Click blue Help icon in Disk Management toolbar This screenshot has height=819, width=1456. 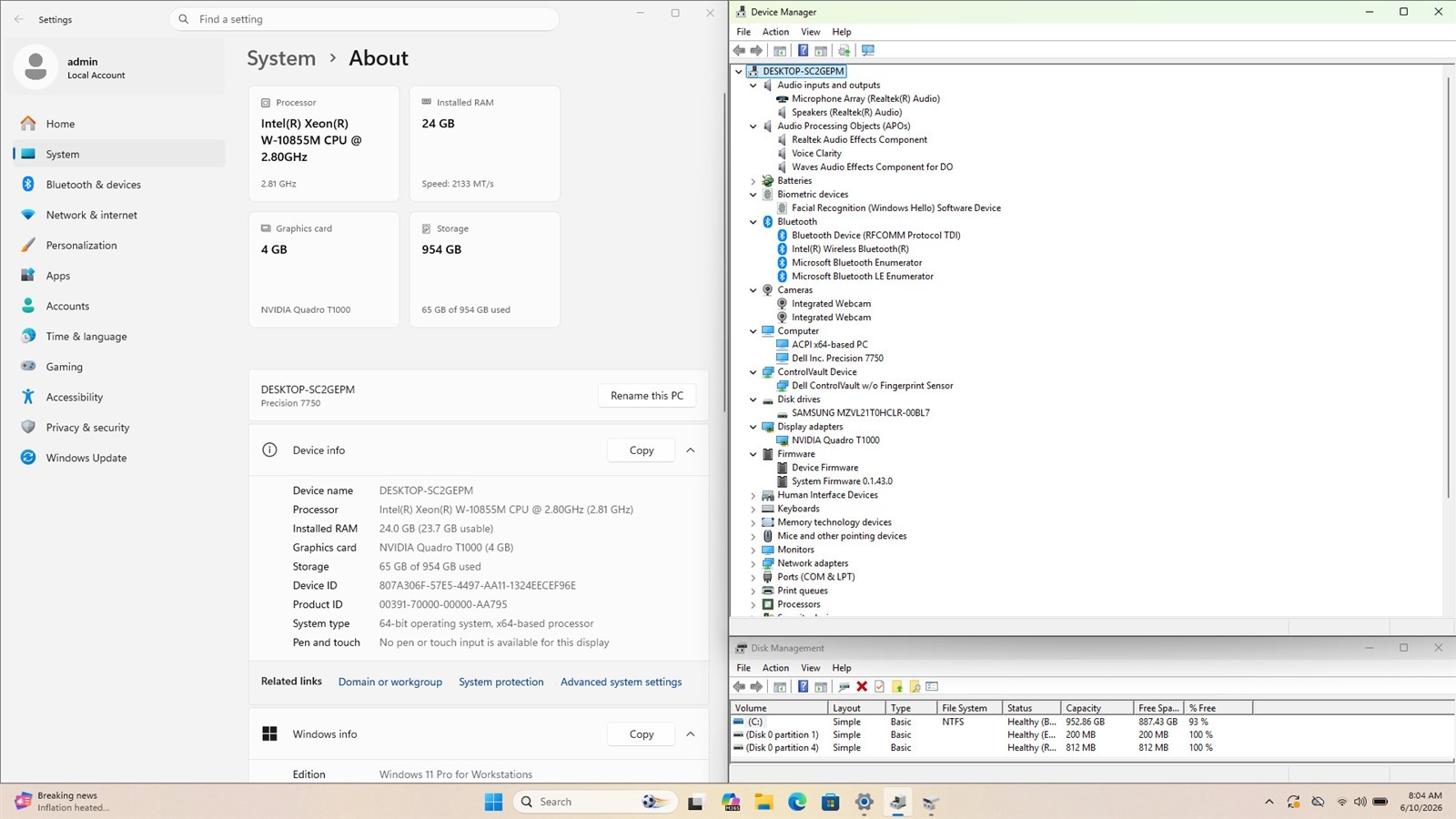coord(803,686)
